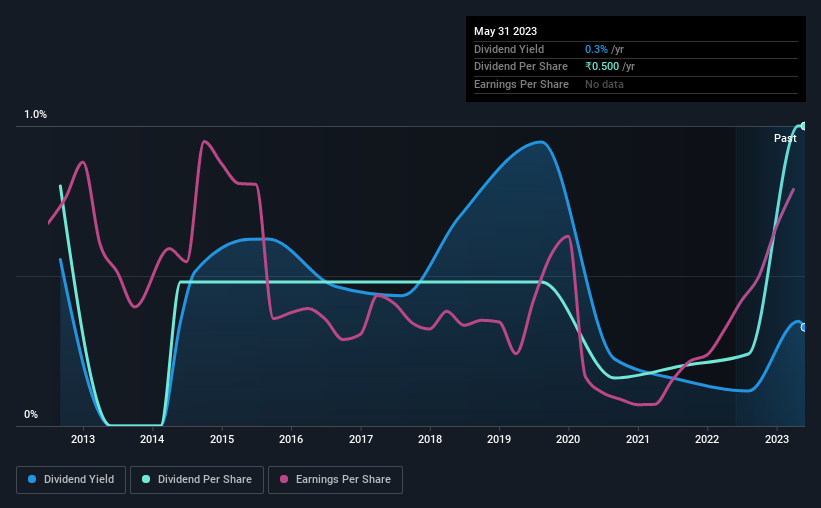Select the 2023 x-axis year label
This screenshot has width=821, height=508.
pos(776,439)
